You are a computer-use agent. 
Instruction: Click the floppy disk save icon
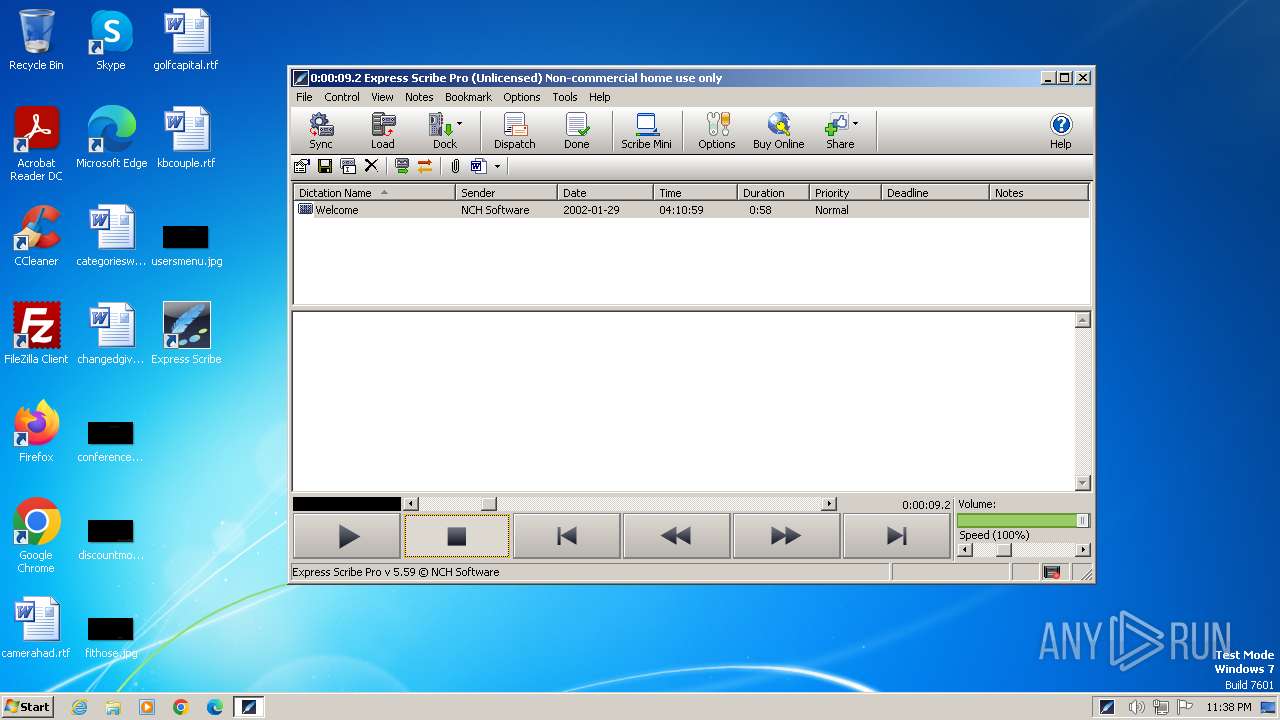[x=325, y=166]
